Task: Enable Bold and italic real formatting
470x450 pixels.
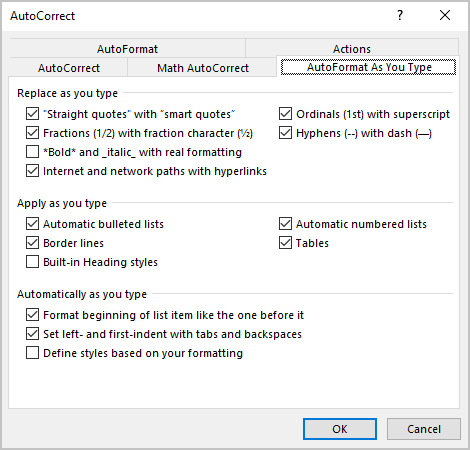Action: pos(32,152)
